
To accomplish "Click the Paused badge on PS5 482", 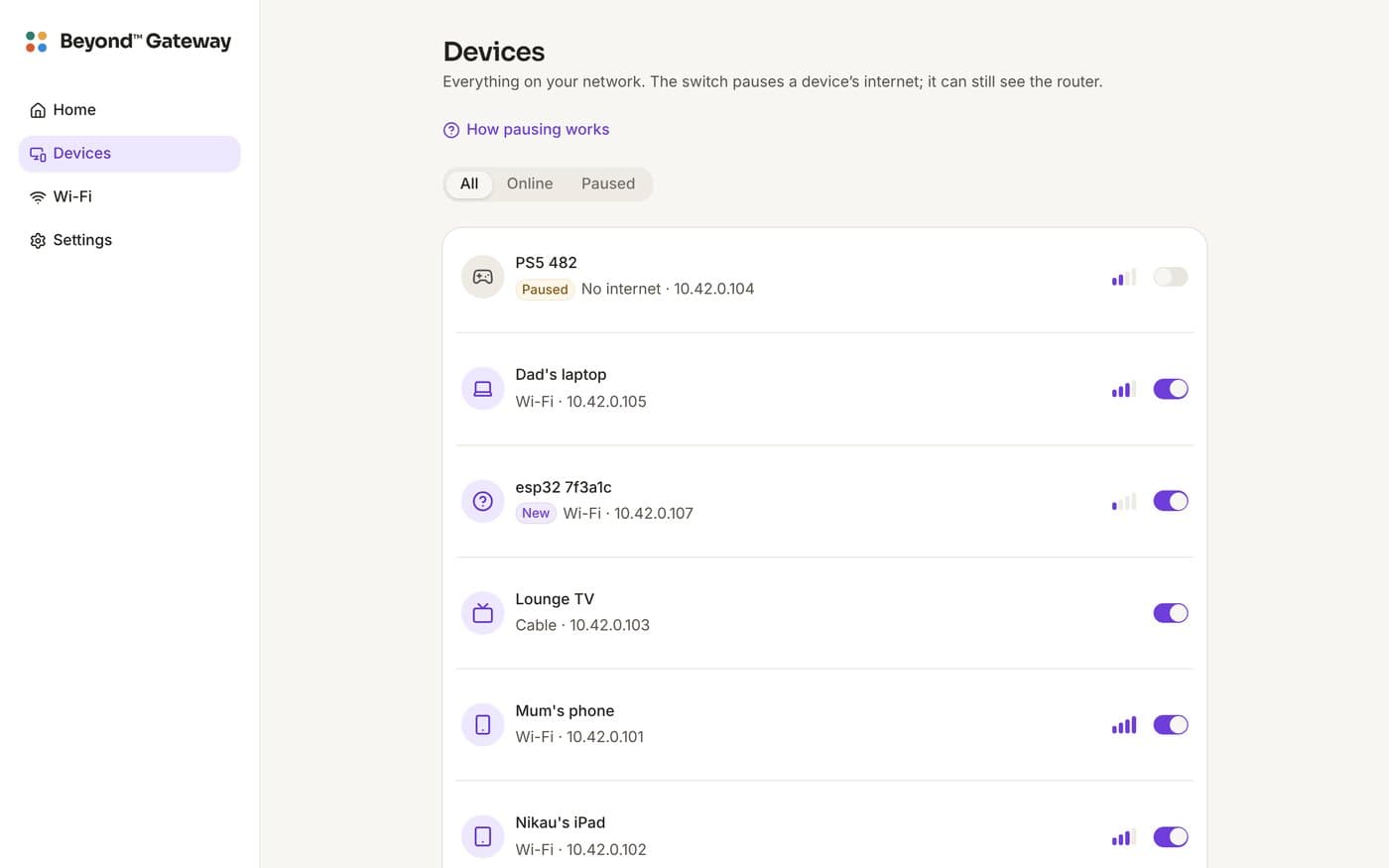I will tap(545, 290).
